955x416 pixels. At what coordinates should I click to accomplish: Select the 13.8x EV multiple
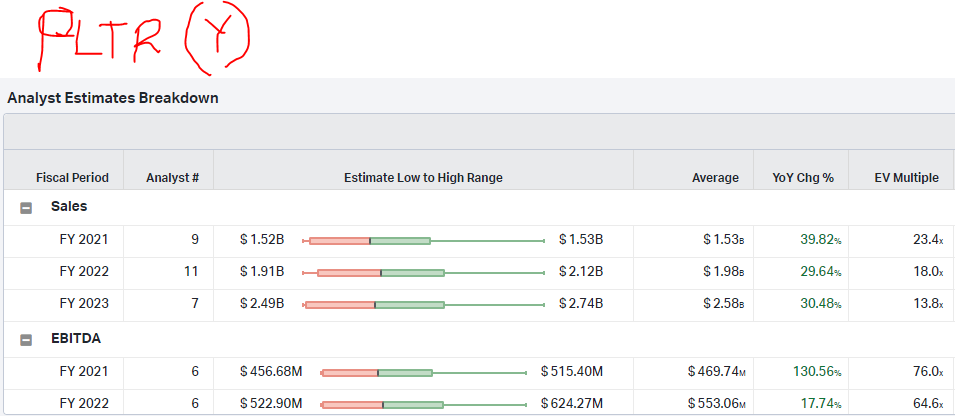pos(928,303)
